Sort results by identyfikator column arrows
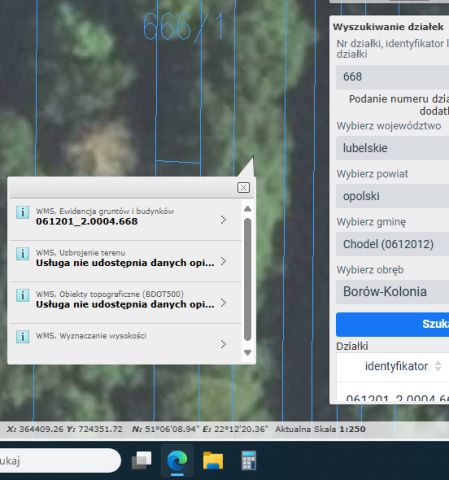Image resolution: width=449 pixels, height=480 pixels. 438,366
